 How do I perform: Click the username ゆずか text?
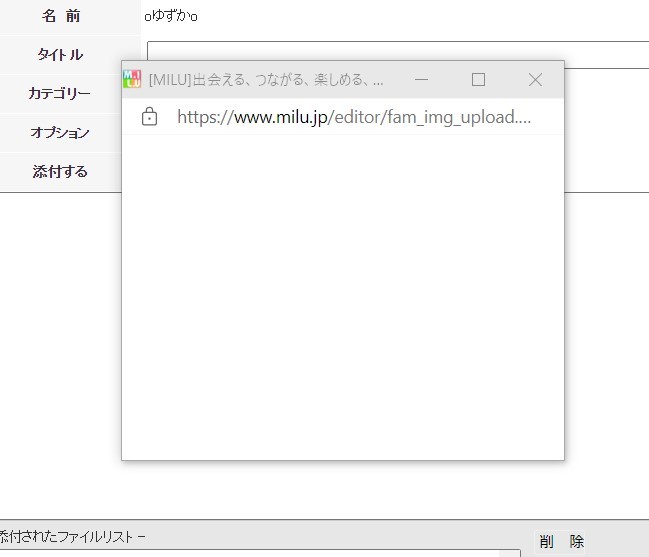click(x=170, y=16)
